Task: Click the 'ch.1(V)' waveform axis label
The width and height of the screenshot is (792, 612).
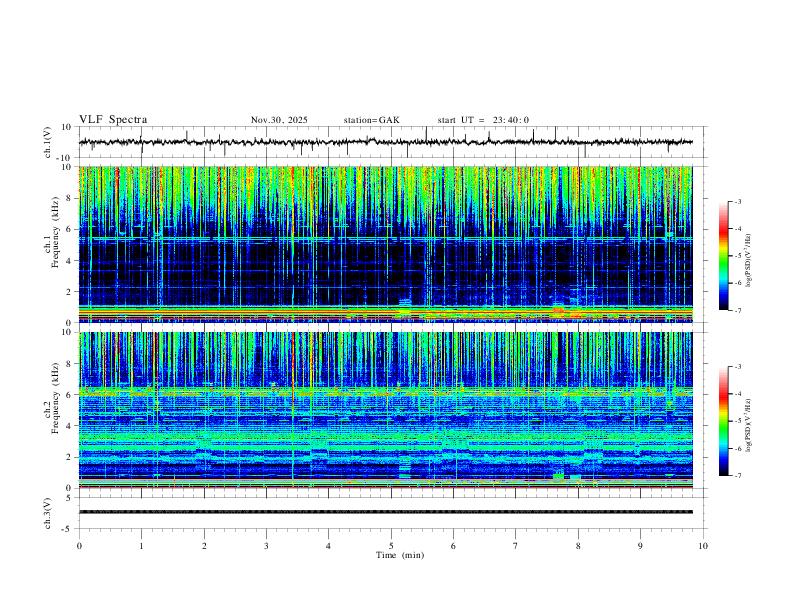Action: (48, 142)
